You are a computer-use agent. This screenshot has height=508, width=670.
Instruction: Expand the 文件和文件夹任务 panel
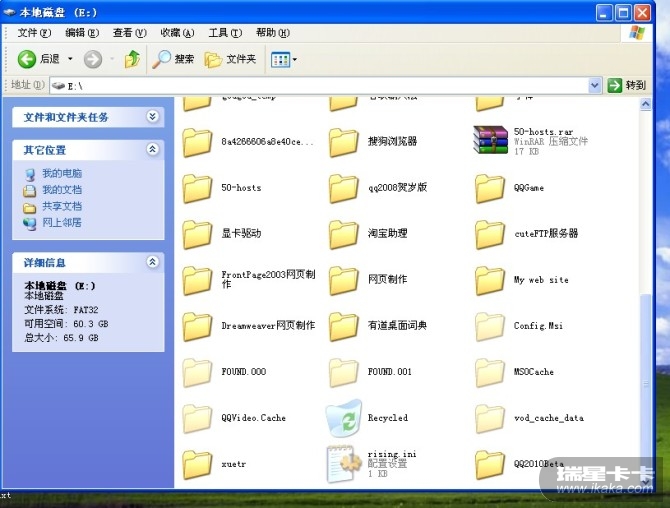153,116
